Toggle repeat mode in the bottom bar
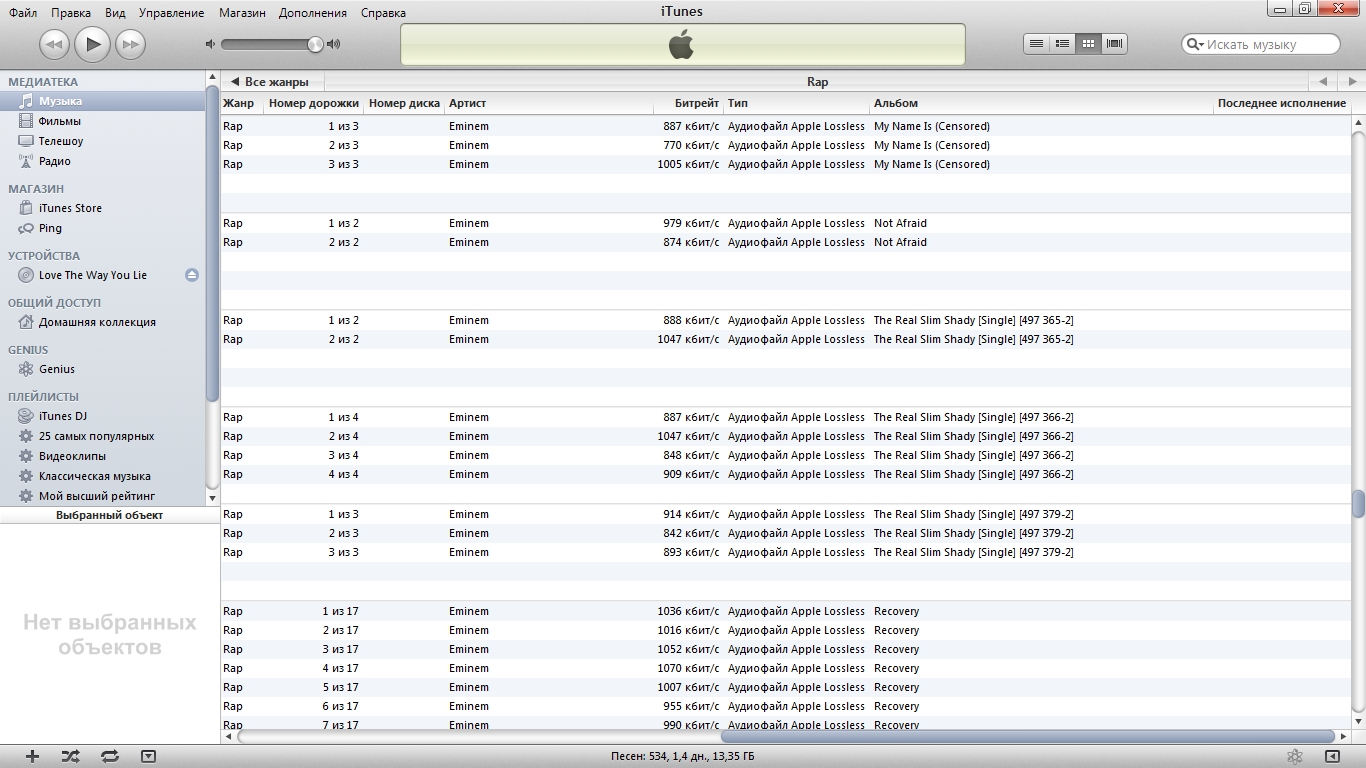Viewport: 1366px width, 768px height. 110,757
